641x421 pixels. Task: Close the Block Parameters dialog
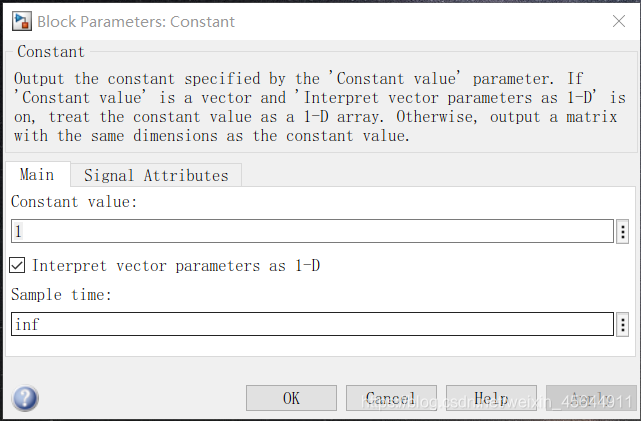(619, 21)
